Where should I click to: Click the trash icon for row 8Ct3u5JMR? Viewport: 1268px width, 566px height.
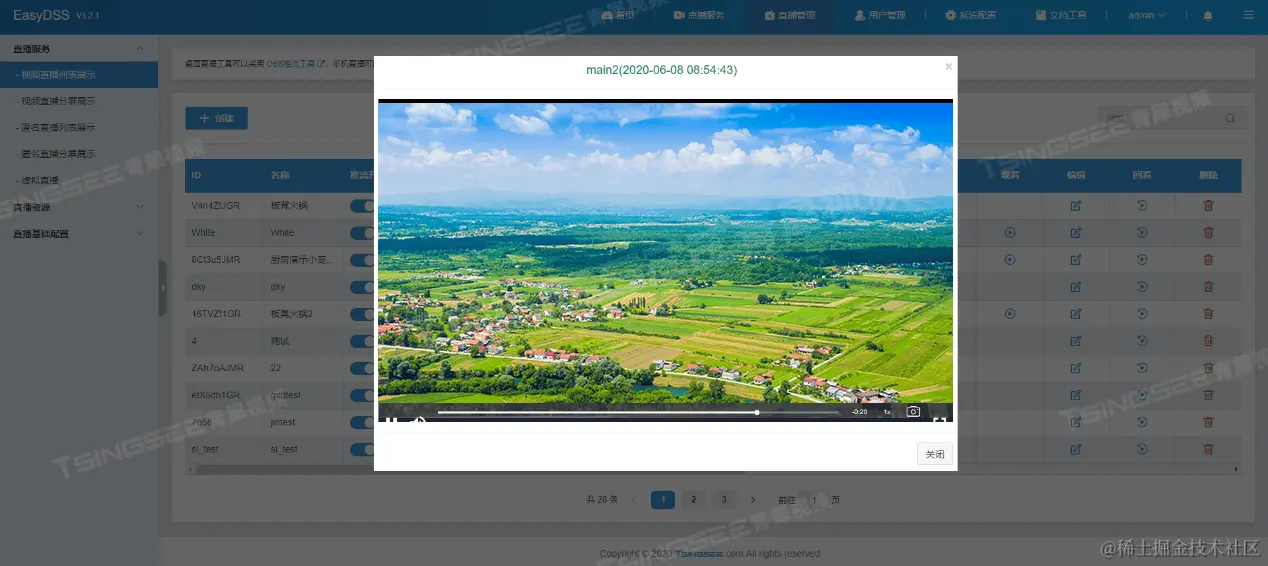point(1208,259)
